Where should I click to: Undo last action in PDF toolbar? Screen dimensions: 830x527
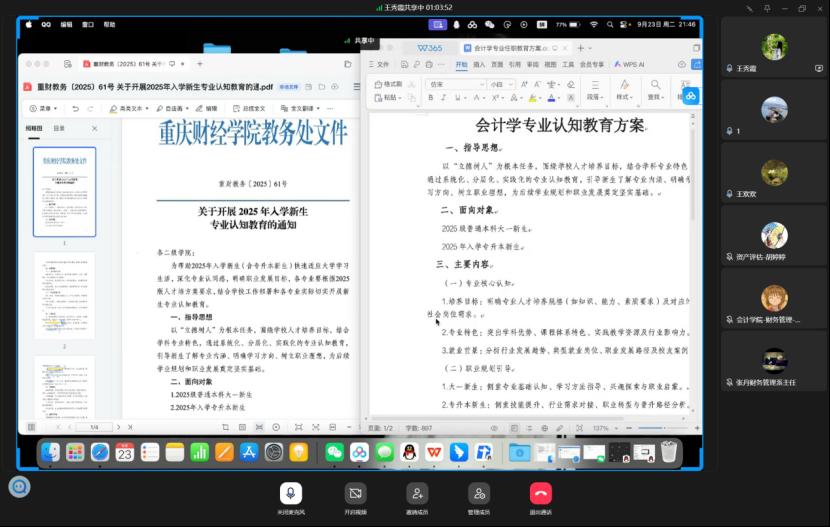tap(75, 108)
